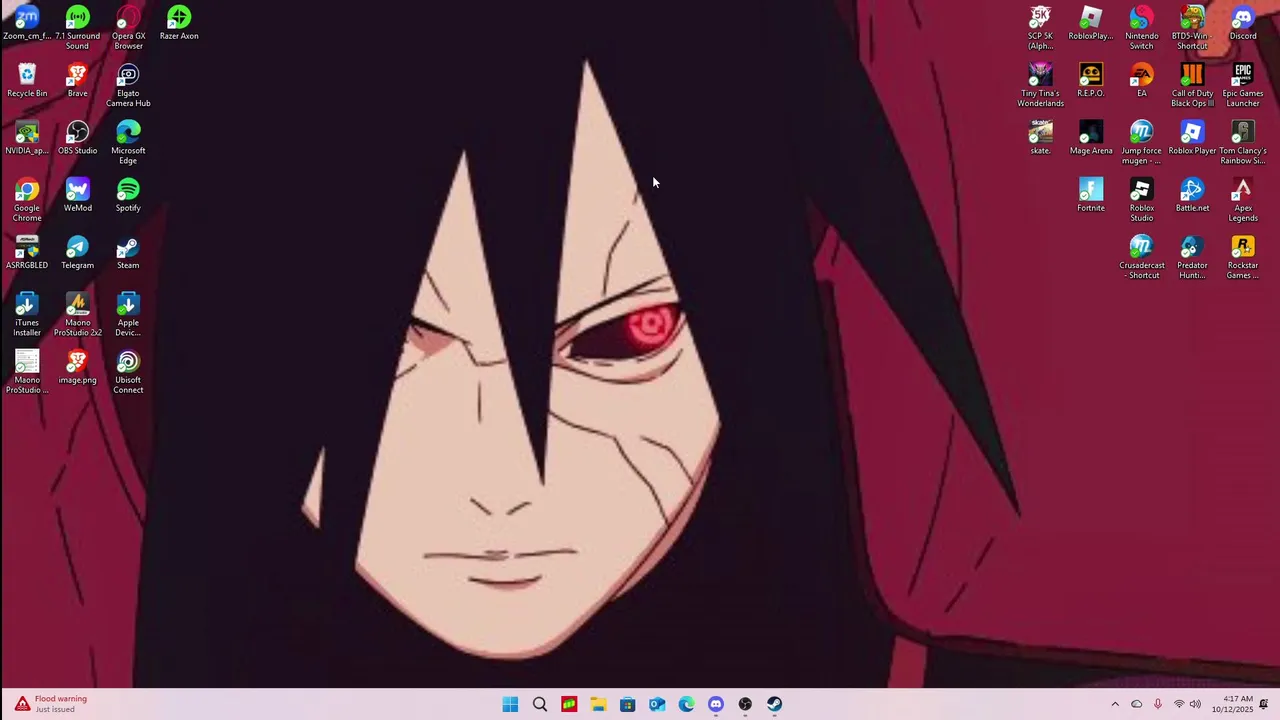Select the SCP SK (Alpha) game icon
Image resolution: width=1280 pixels, height=720 pixels.
click(1040, 28)
